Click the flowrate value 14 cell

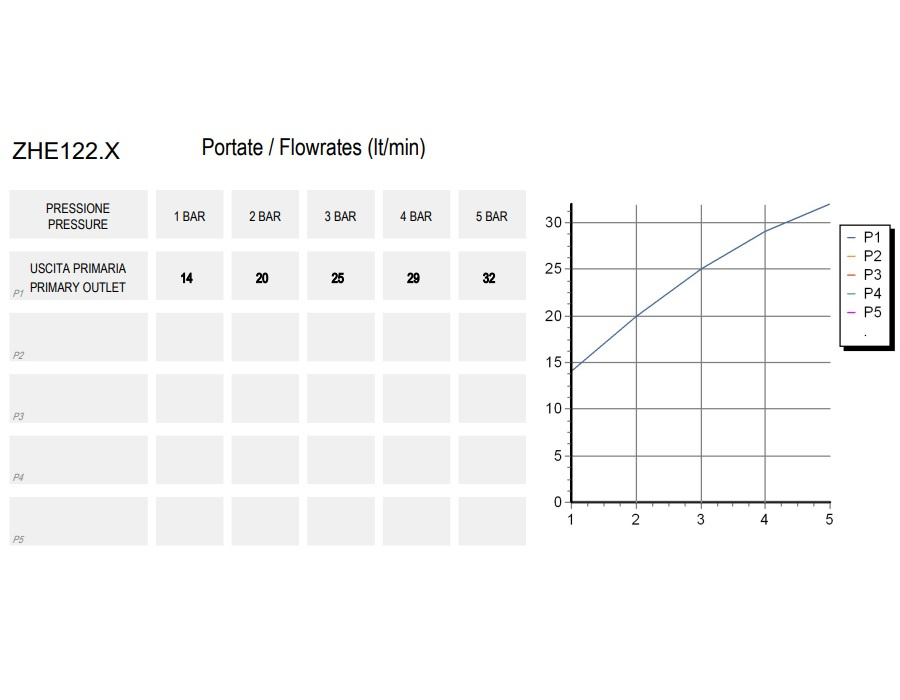tap(189, 275)
